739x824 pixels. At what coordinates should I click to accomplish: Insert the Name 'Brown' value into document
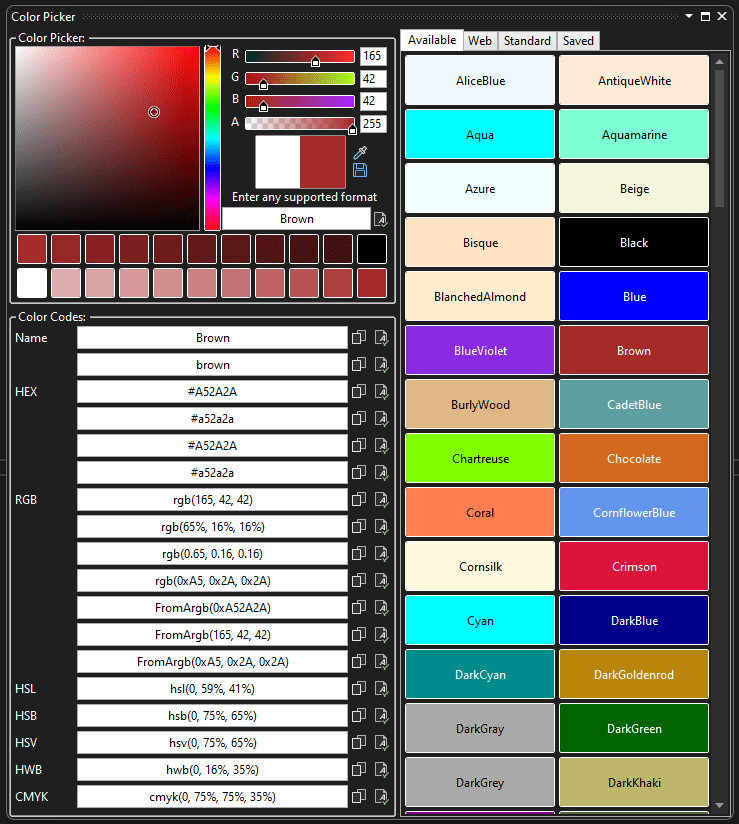click(381, 338)
